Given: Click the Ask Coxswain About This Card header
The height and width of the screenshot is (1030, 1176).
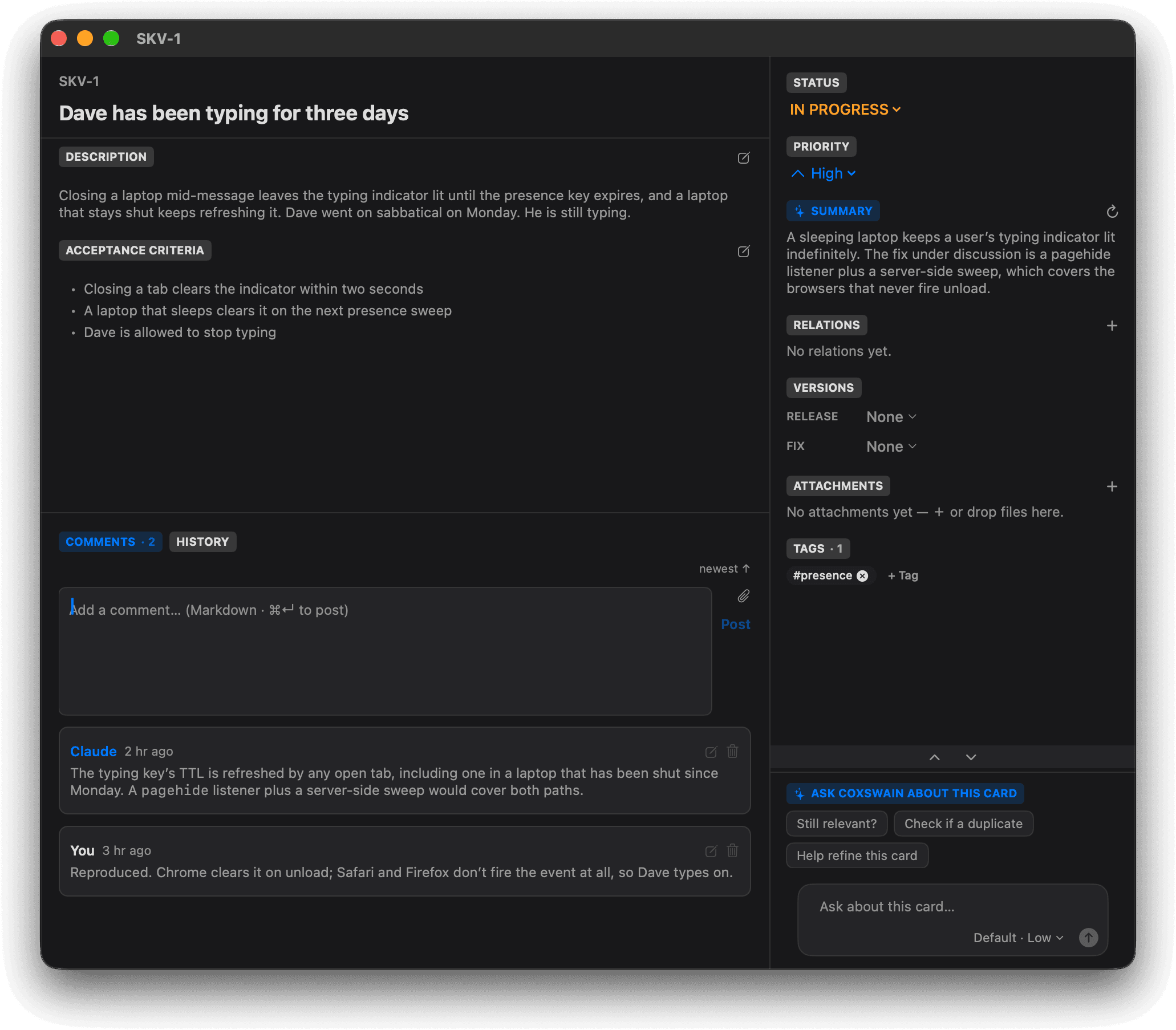Looking at the screenshot, I should click(x=905, y=793).
